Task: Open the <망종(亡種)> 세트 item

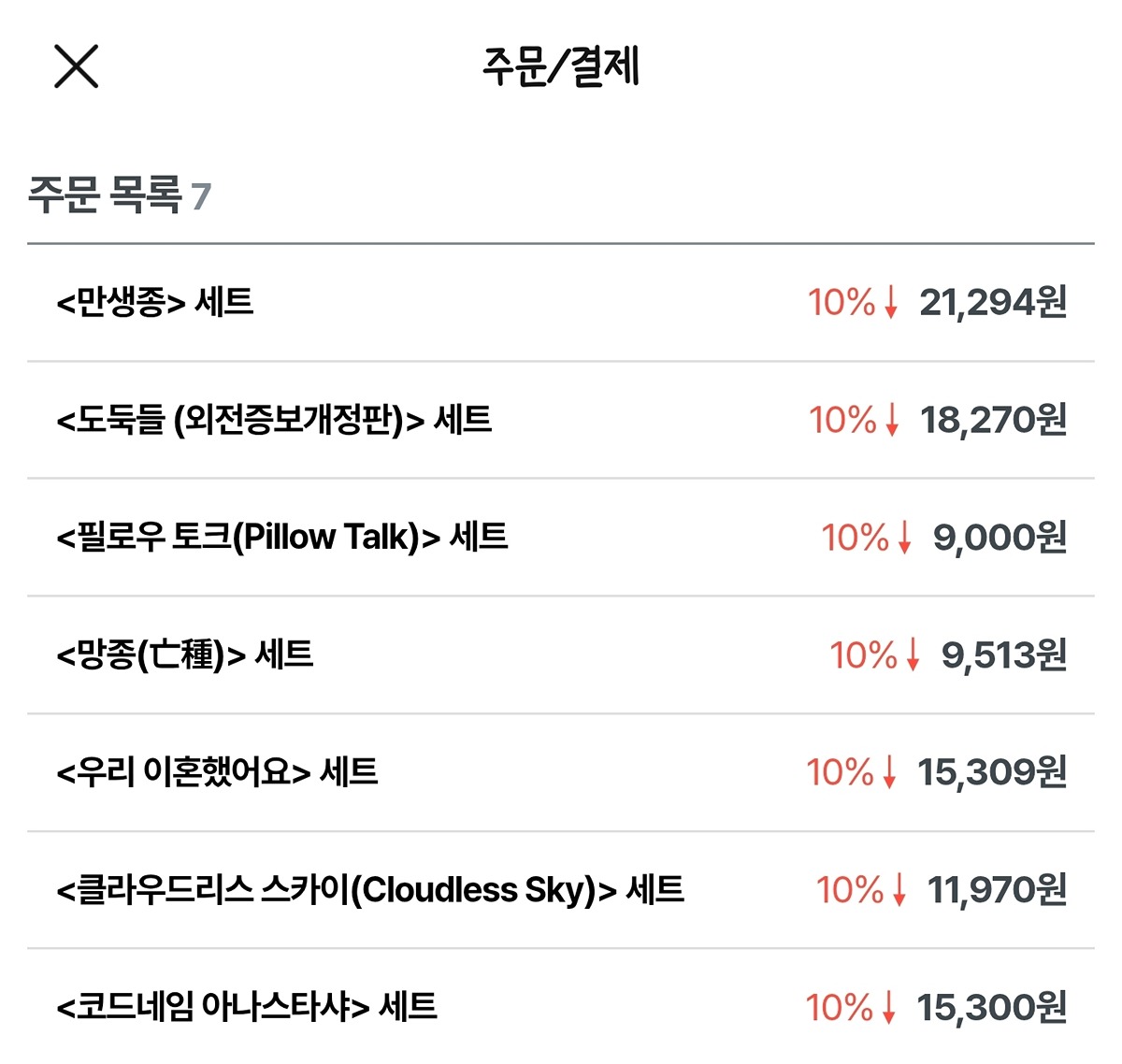Action: (561, 655)
